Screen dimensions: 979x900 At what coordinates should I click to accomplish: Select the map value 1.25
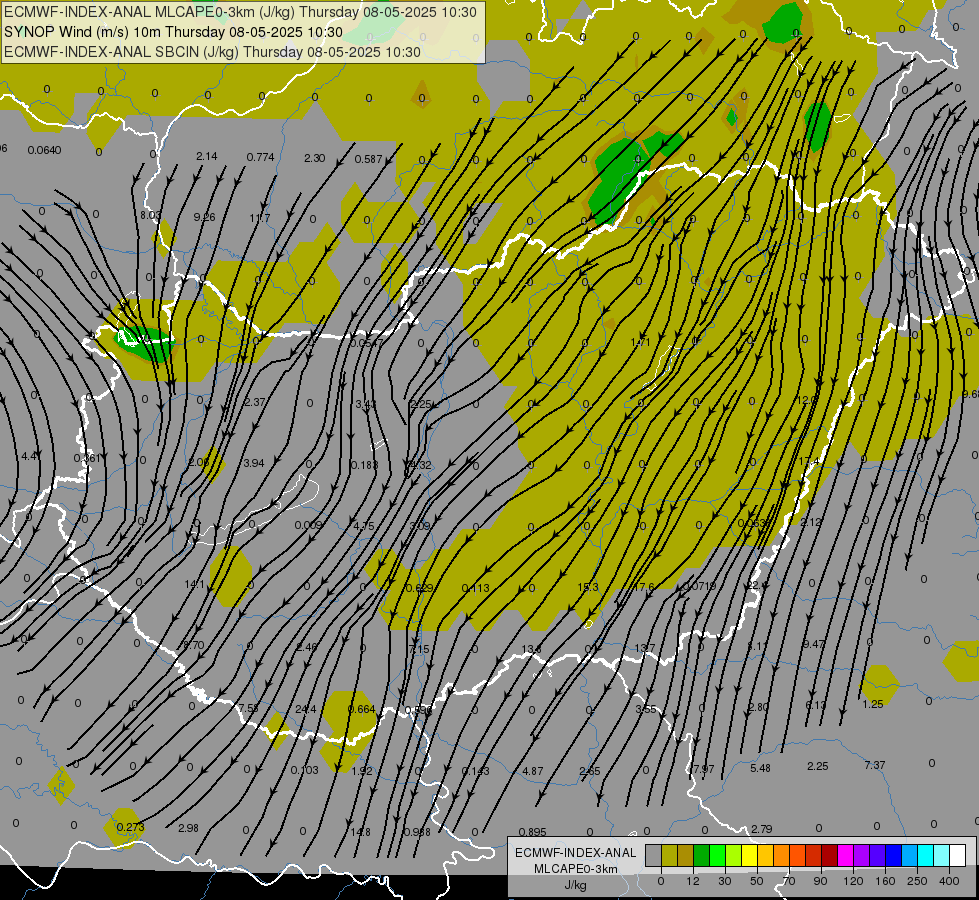pos(873,704)
